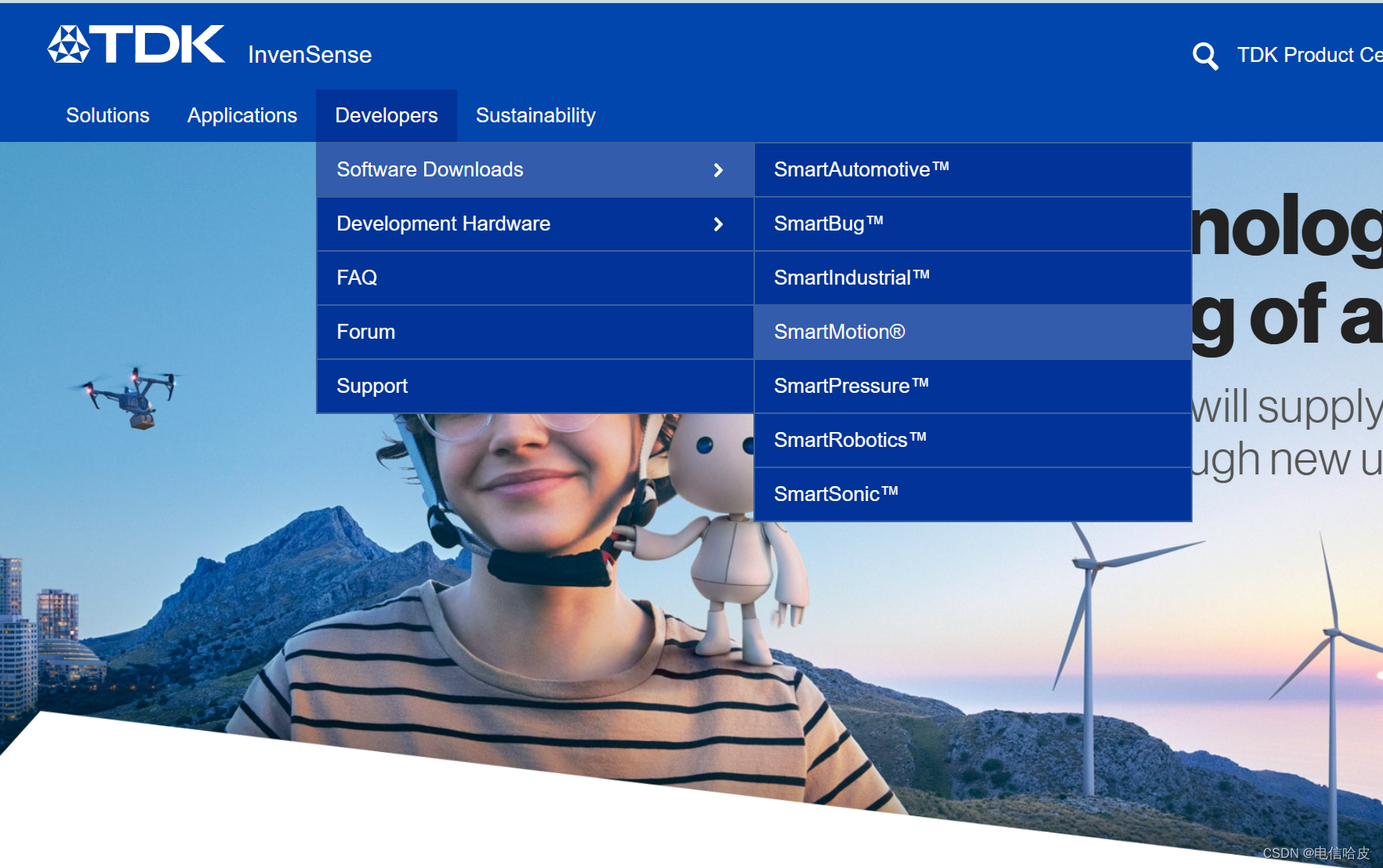Open the Solutions menu

(x=107, y=115)
